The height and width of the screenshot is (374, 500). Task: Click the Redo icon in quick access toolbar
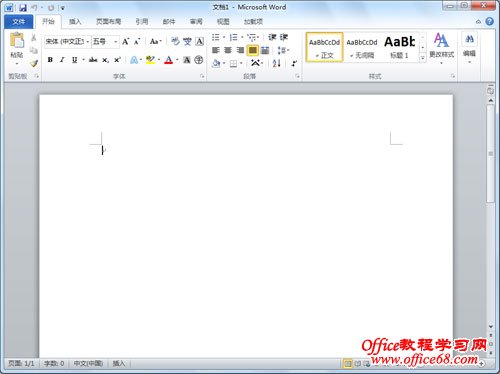click(x=51, y=7)
